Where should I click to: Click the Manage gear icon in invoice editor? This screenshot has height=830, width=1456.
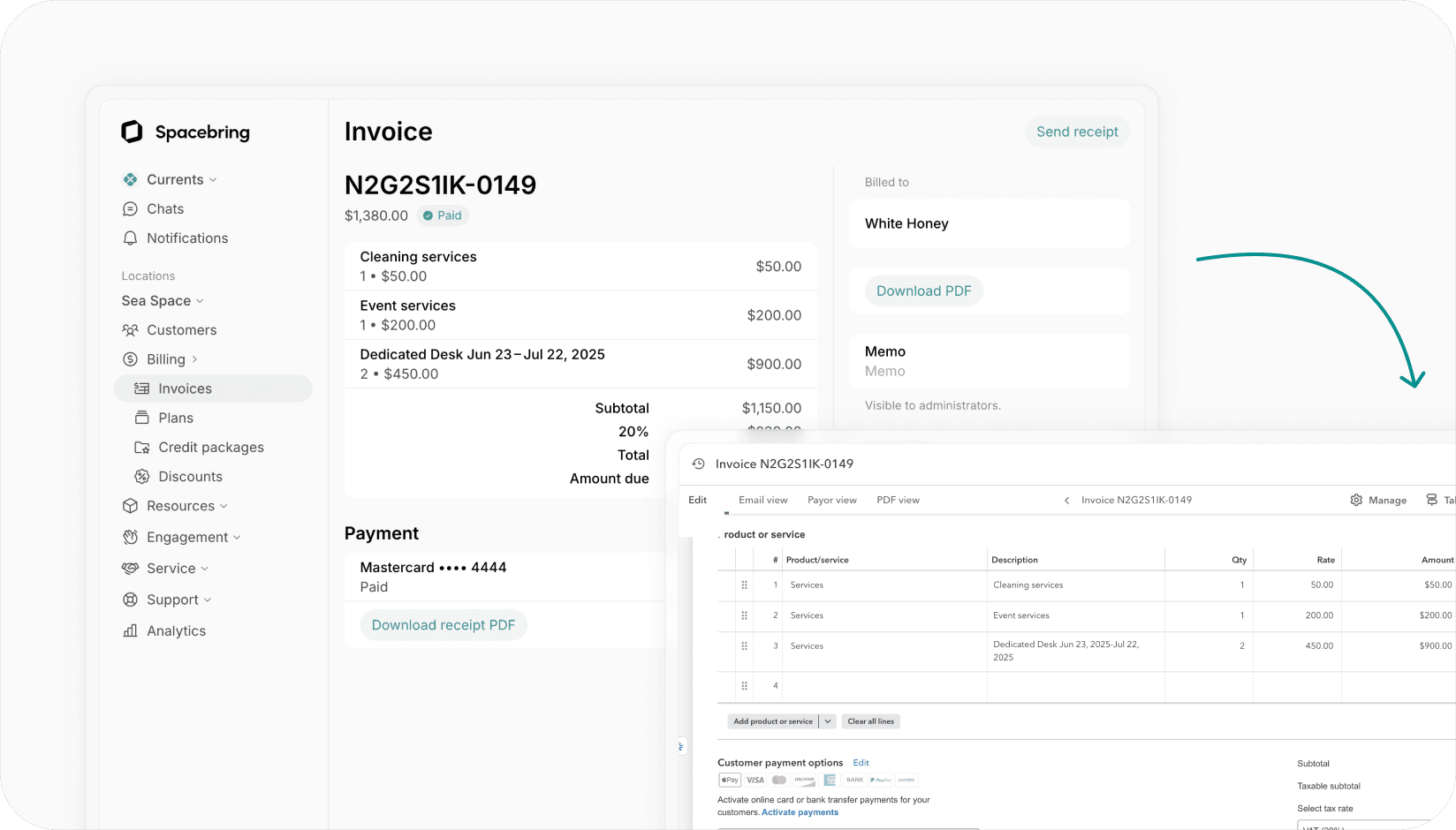click(x=1357, y=500)
